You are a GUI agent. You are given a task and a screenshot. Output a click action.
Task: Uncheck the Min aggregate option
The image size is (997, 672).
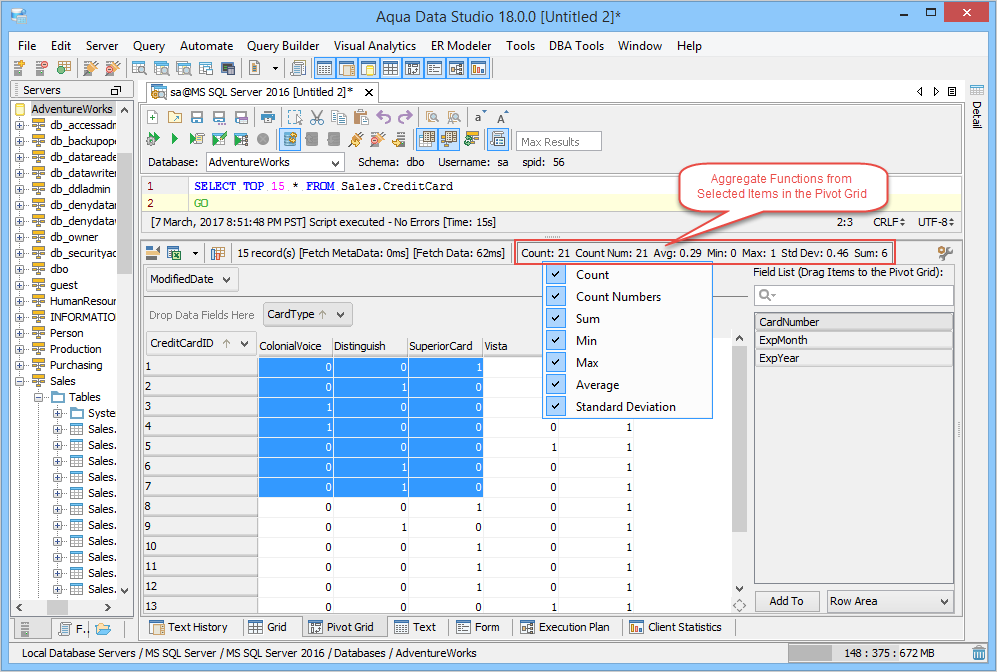point(556,340)
